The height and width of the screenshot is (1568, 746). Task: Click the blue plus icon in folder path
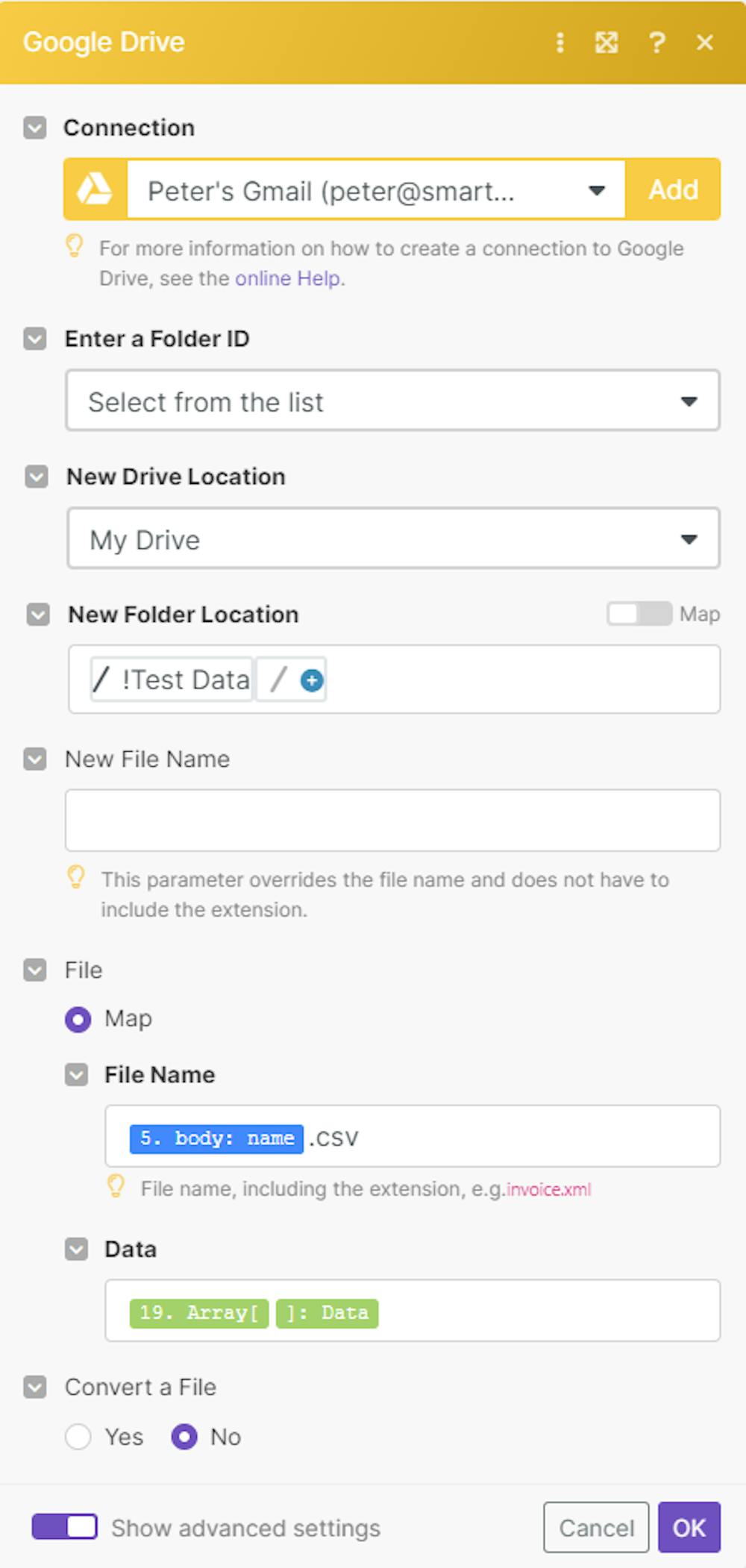[312, 680]
